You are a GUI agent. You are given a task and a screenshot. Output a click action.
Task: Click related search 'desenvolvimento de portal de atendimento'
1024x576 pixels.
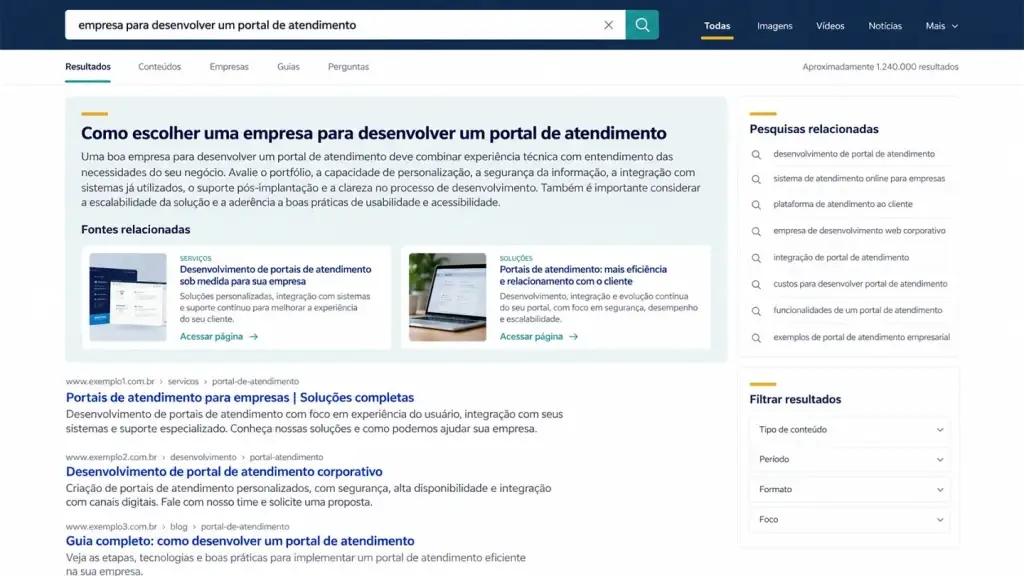(x=854, y=154)
